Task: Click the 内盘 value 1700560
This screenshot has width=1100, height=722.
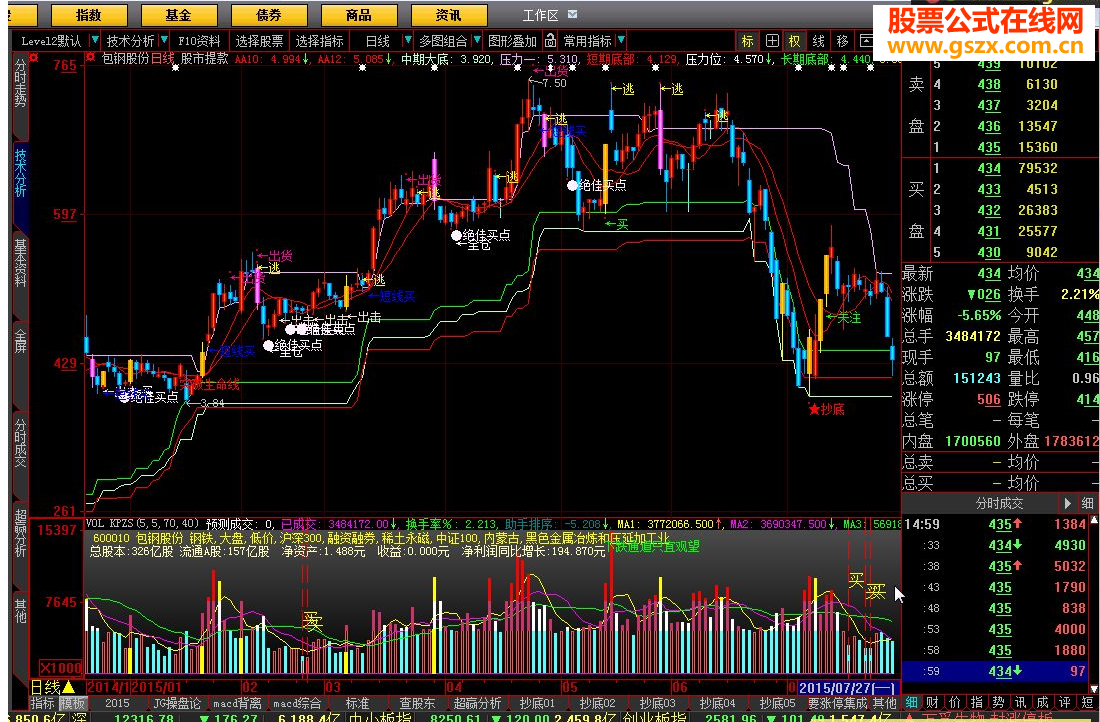Action: [972, 441]
